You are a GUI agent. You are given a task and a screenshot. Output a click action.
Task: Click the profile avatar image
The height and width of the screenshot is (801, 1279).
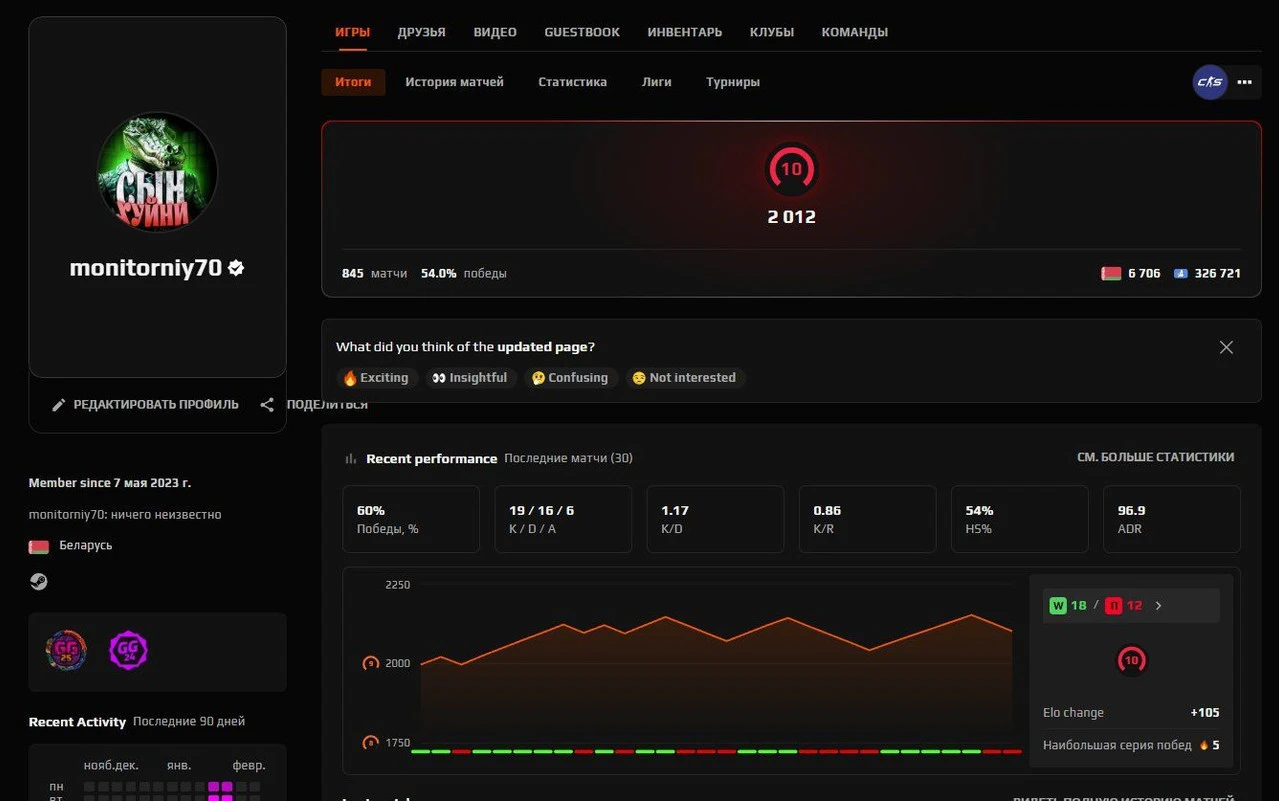(157, 172)
